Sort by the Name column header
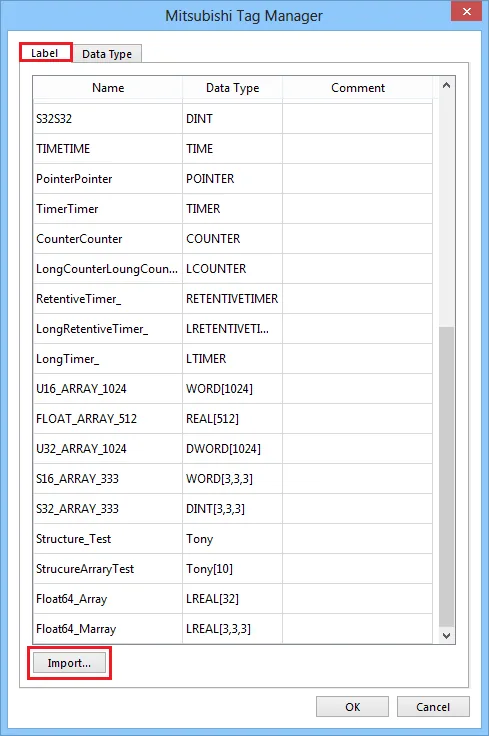This screenshot has height=736, width=489. 108,88
